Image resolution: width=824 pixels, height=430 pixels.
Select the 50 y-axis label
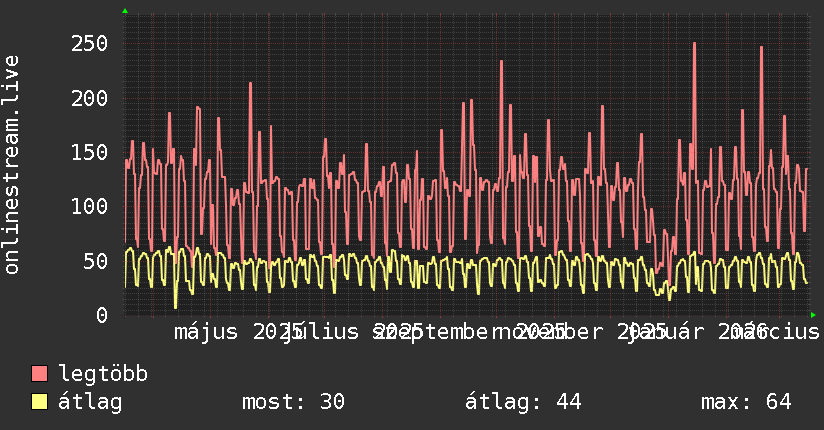click(96, 261)
